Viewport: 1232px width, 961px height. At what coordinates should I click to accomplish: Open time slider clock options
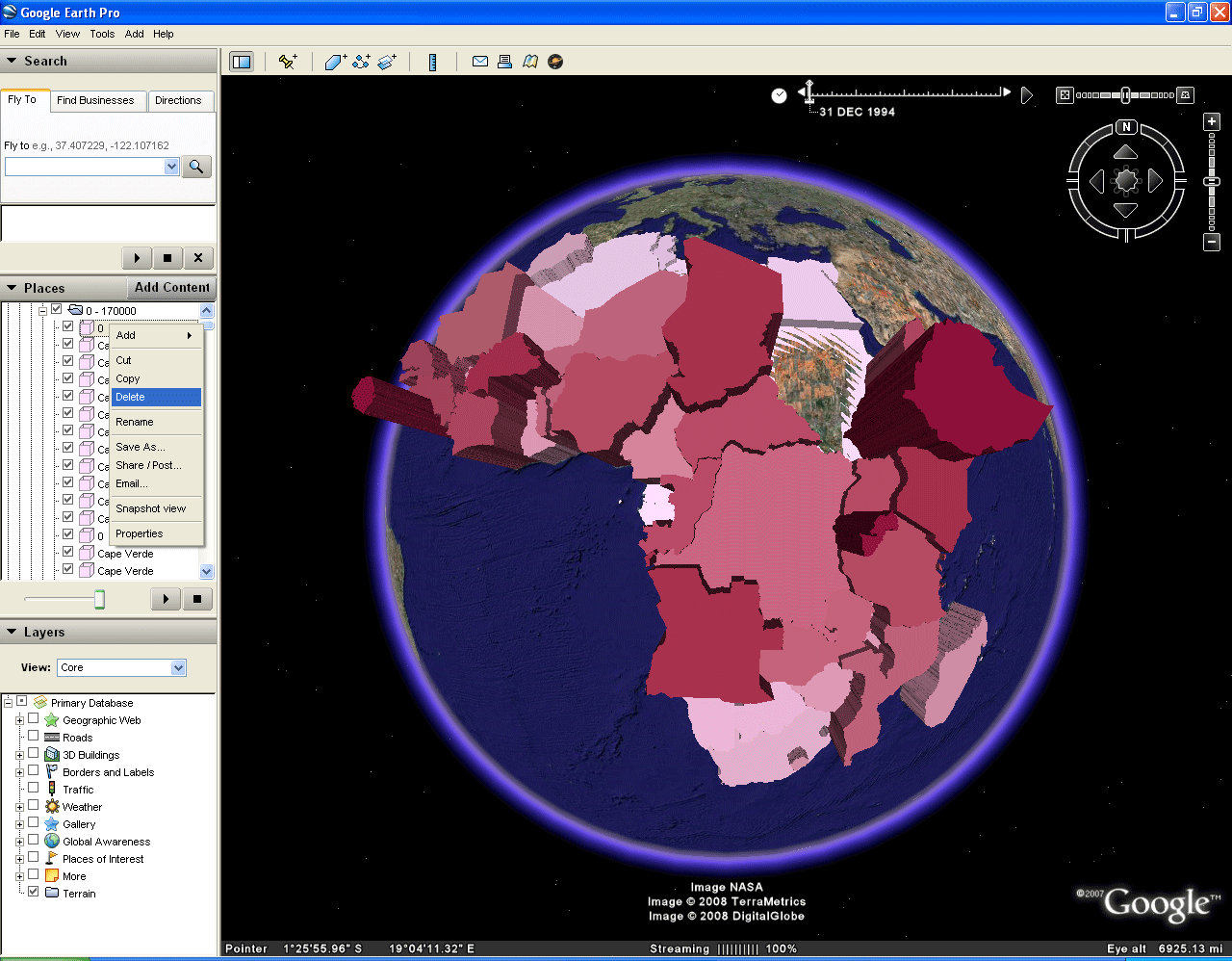coord(780,95)
